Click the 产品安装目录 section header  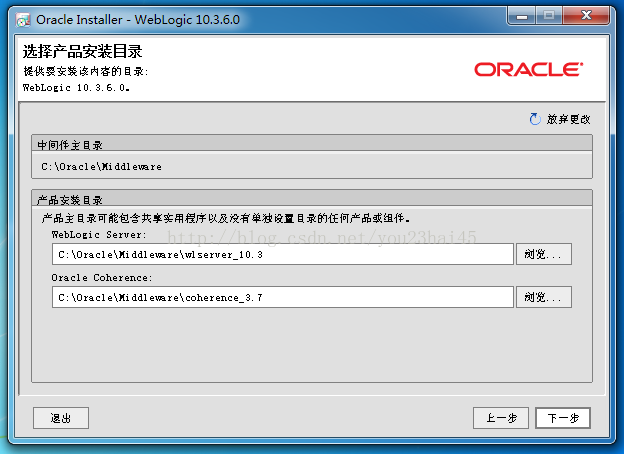pos(312,199)
